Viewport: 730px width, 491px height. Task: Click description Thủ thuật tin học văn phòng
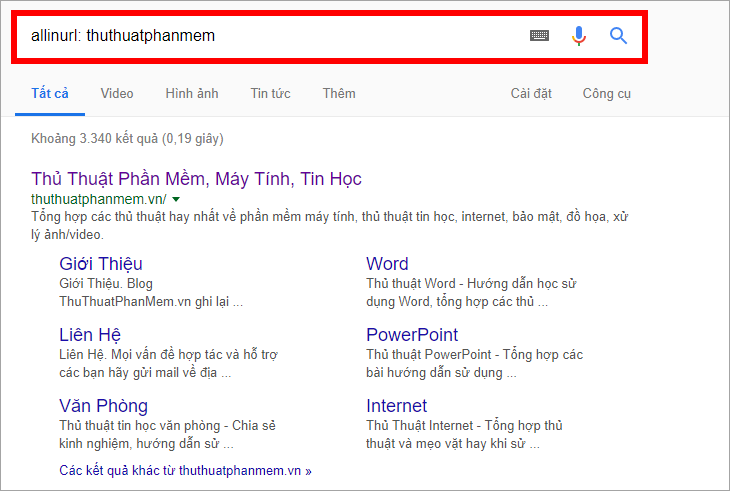pos(167,434)
